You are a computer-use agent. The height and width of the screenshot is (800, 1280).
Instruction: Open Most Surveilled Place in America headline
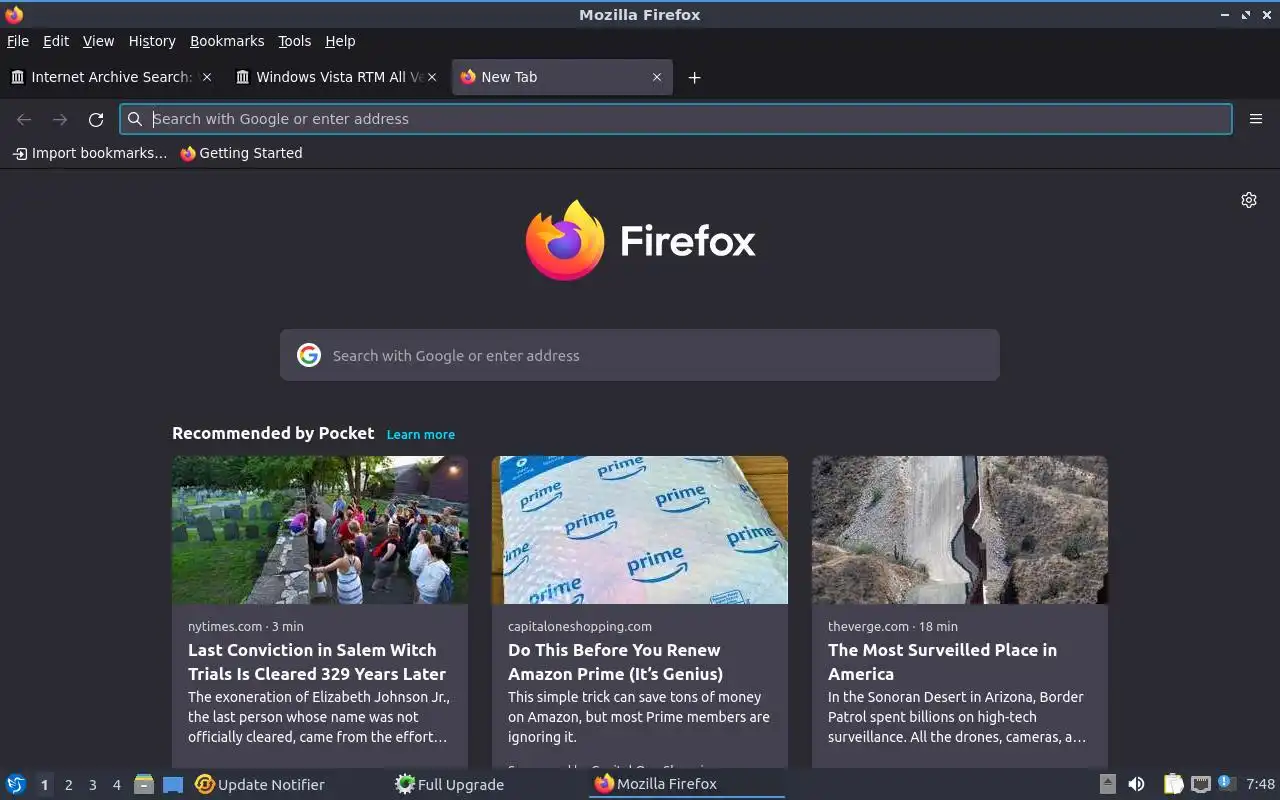pos(942,662)
